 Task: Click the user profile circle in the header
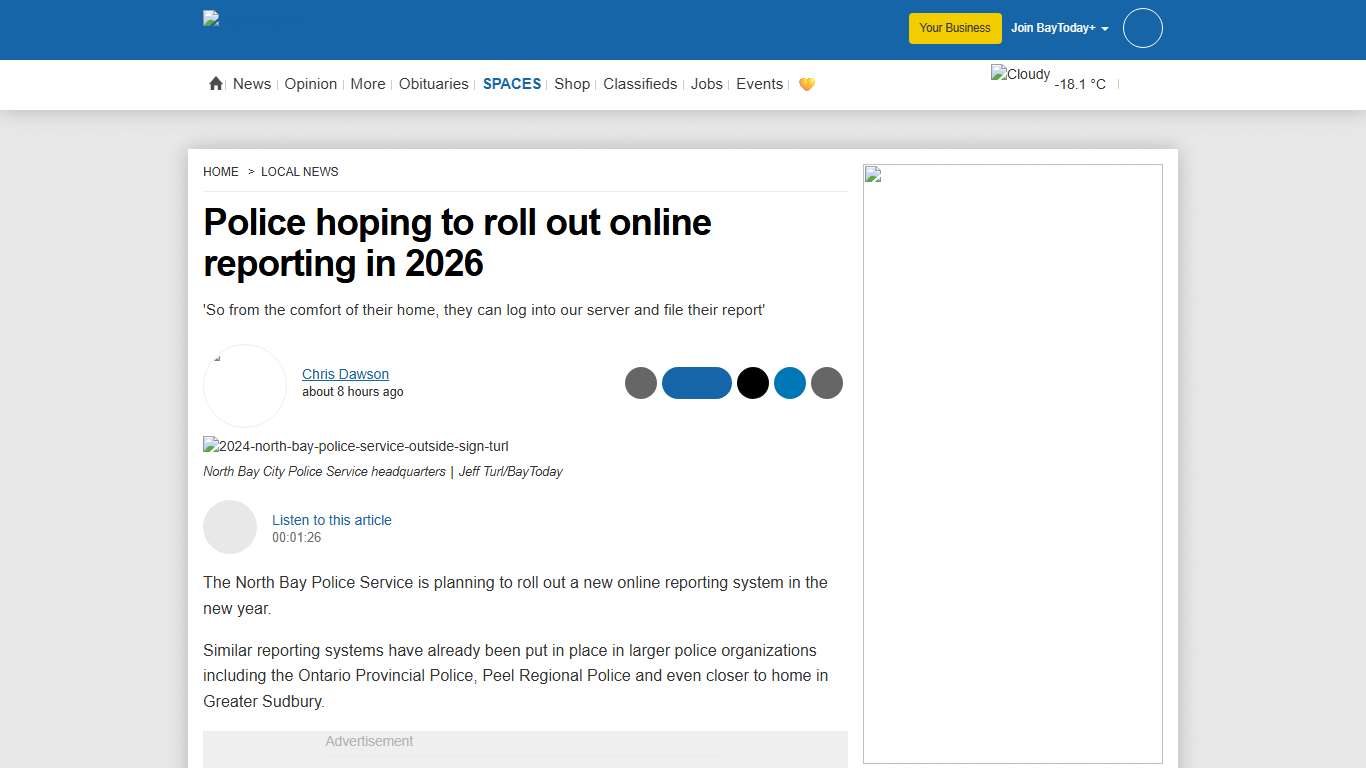1142,28
